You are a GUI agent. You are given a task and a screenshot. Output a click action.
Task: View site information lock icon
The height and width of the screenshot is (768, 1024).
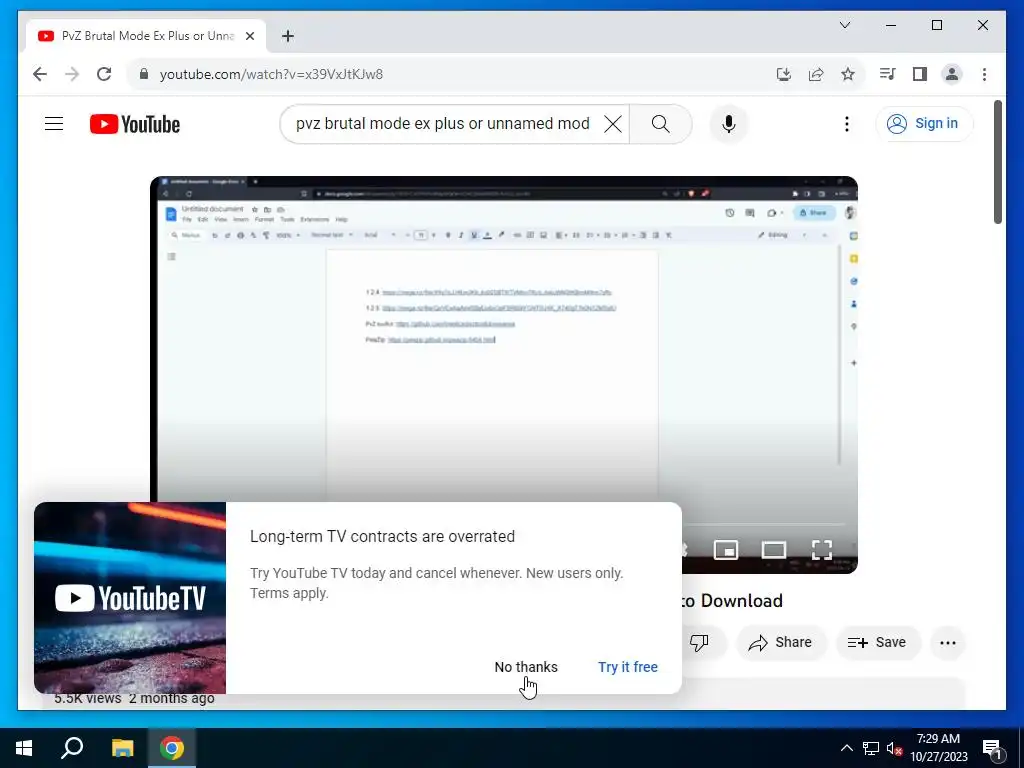click(144, 74)
